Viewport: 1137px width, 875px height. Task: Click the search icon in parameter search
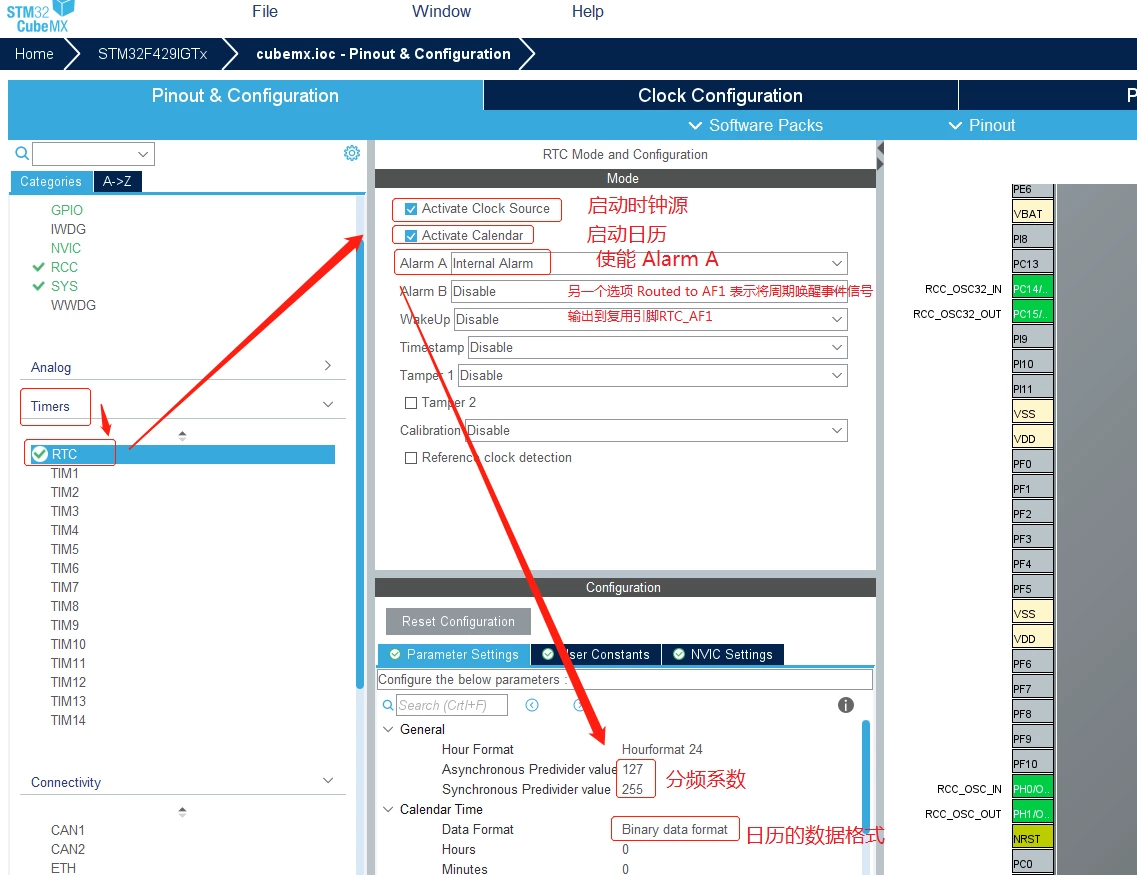[388, 705]
